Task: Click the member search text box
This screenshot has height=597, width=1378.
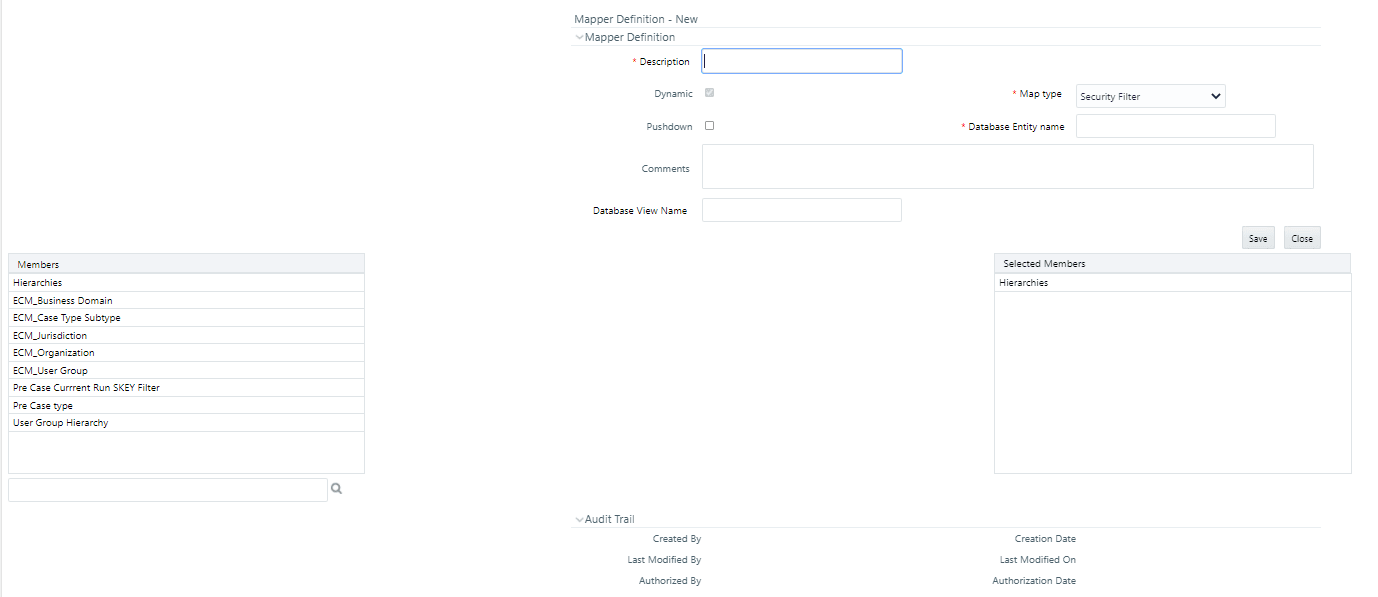Action: coord(165,489)
